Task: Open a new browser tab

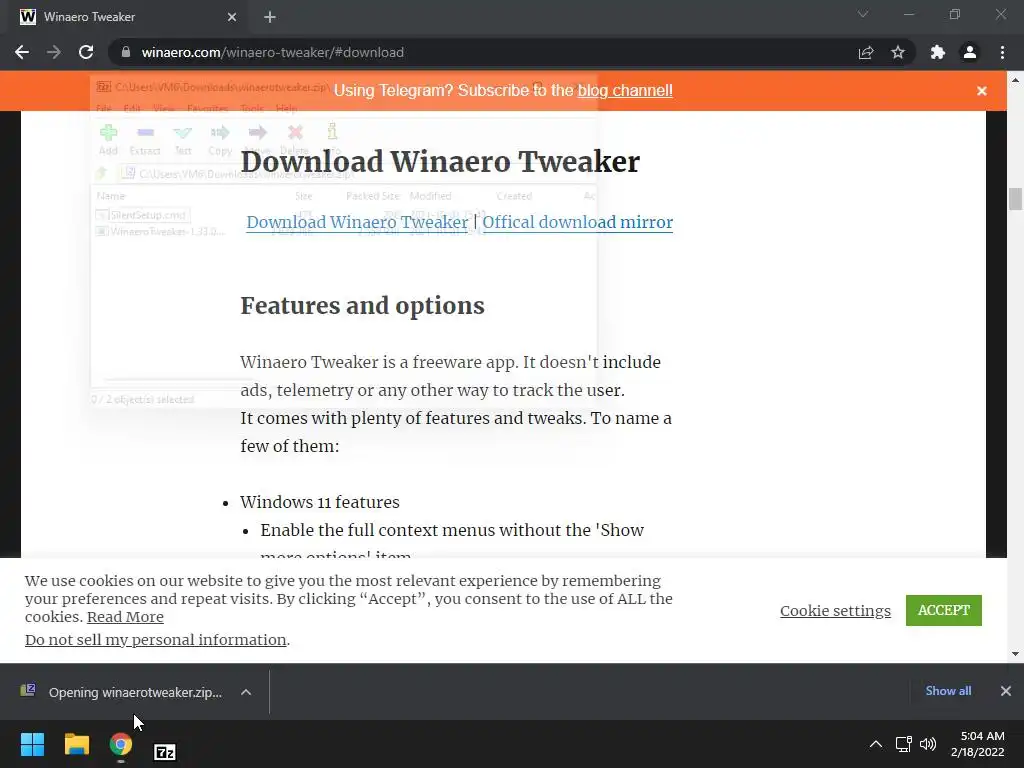Action: pyautogui.click(x=270, y=17)
